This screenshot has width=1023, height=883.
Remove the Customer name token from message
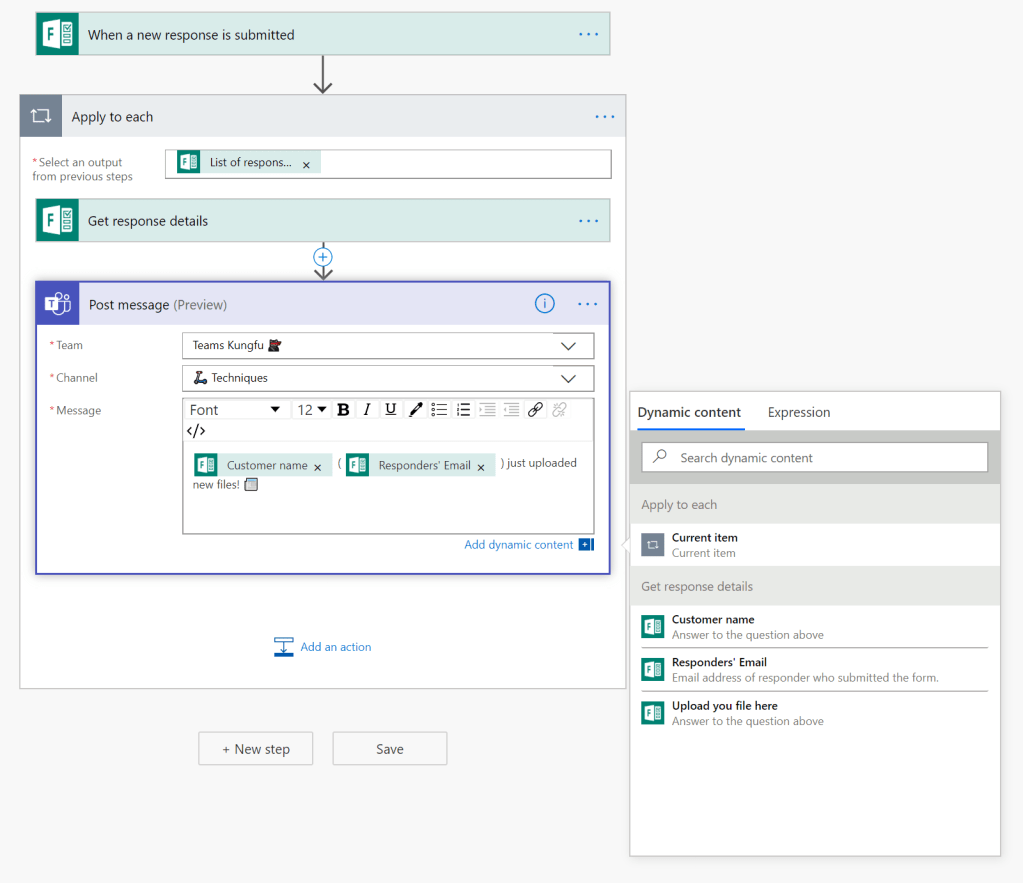click(x=318, y=467)
